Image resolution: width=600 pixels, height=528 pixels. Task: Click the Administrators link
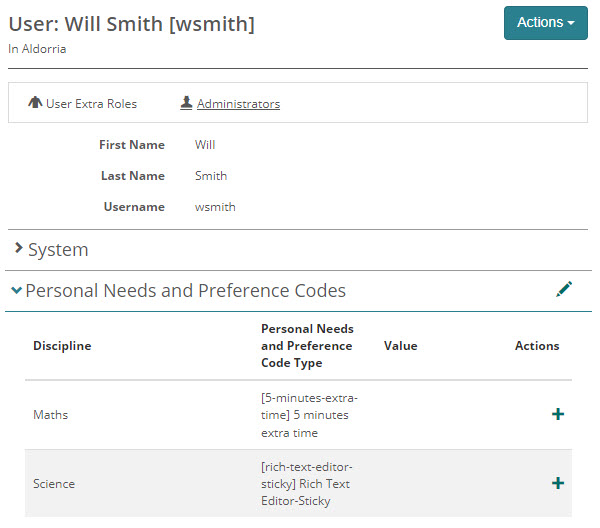[x=238, y=104]
